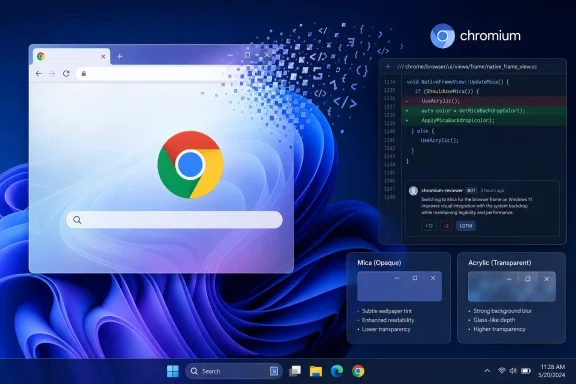Click the browser back arrow

click(39, 74)
